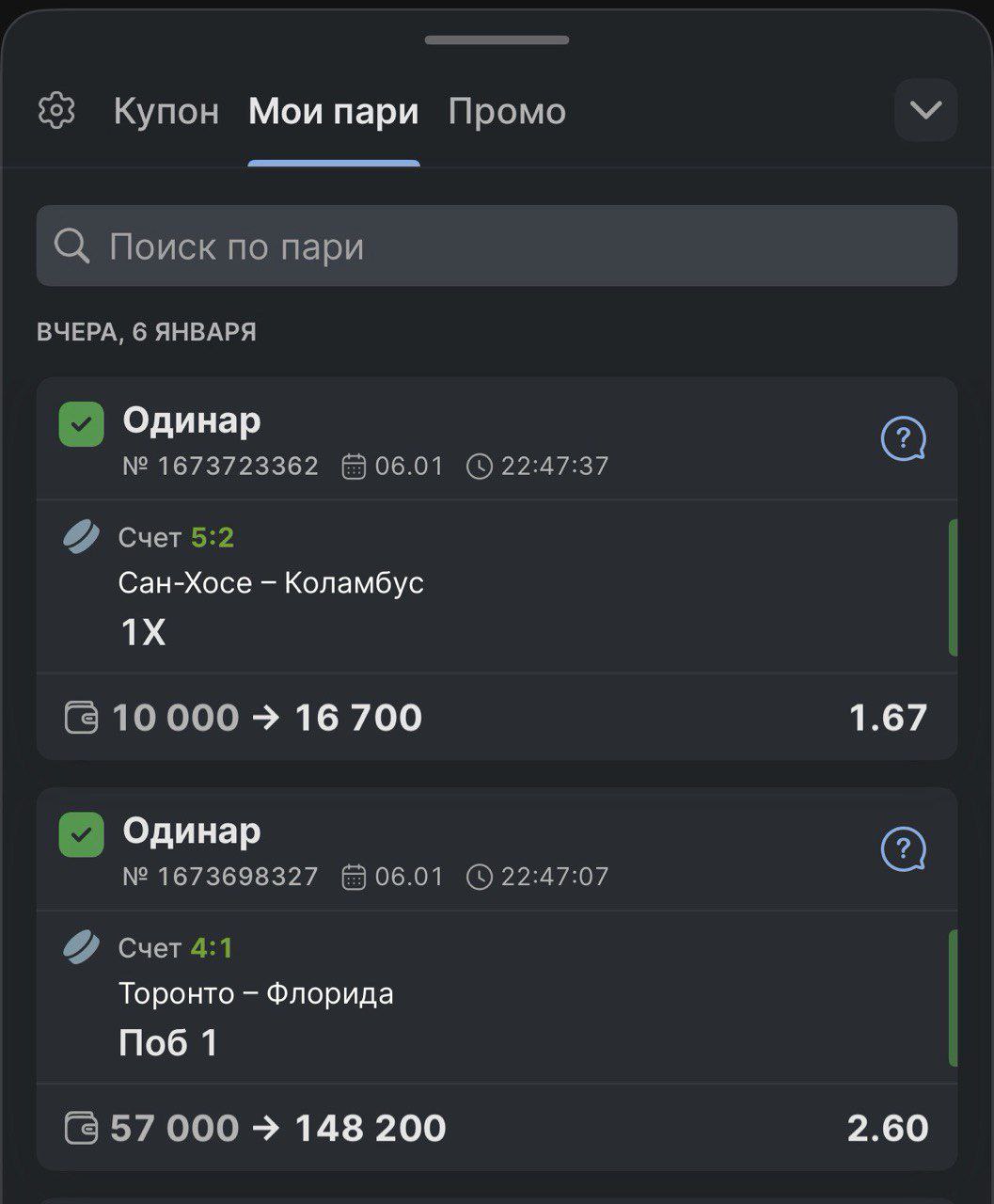Switch to the Промо tab
Image resolution: width=994 pixels, height=1204 pixels.
tap(507, 111)
